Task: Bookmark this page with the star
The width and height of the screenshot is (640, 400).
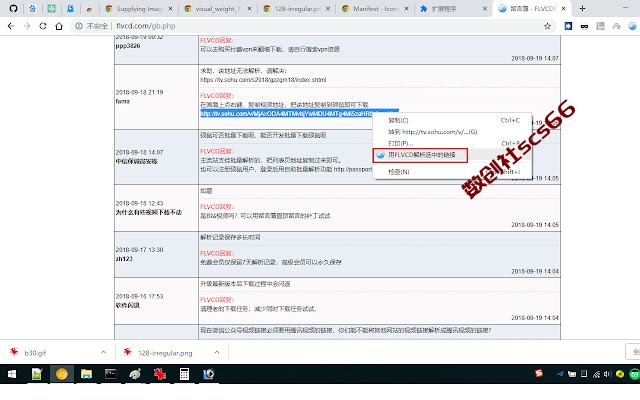Action: click(547, 26)
